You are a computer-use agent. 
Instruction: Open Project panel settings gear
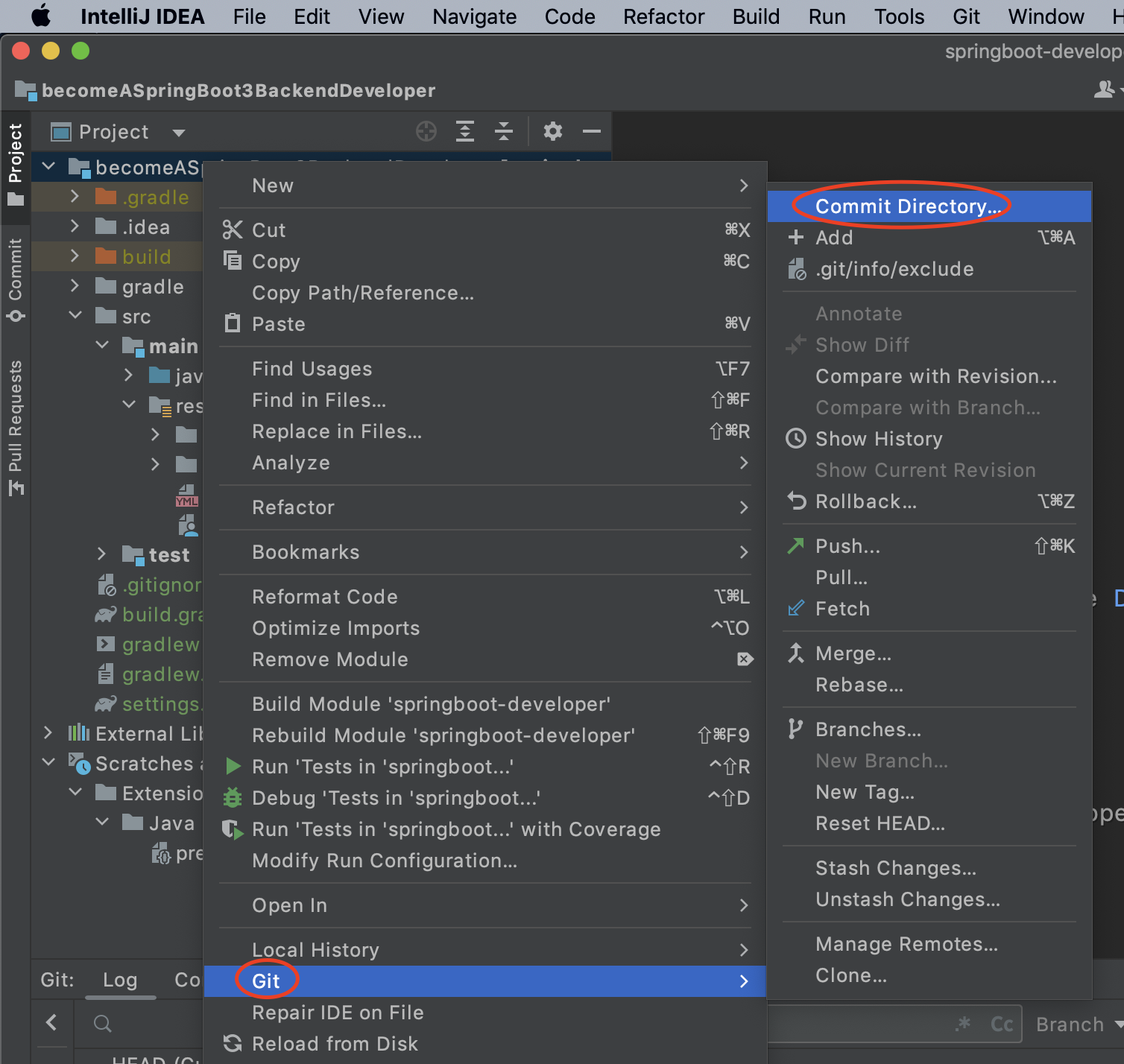pos(552,132)
